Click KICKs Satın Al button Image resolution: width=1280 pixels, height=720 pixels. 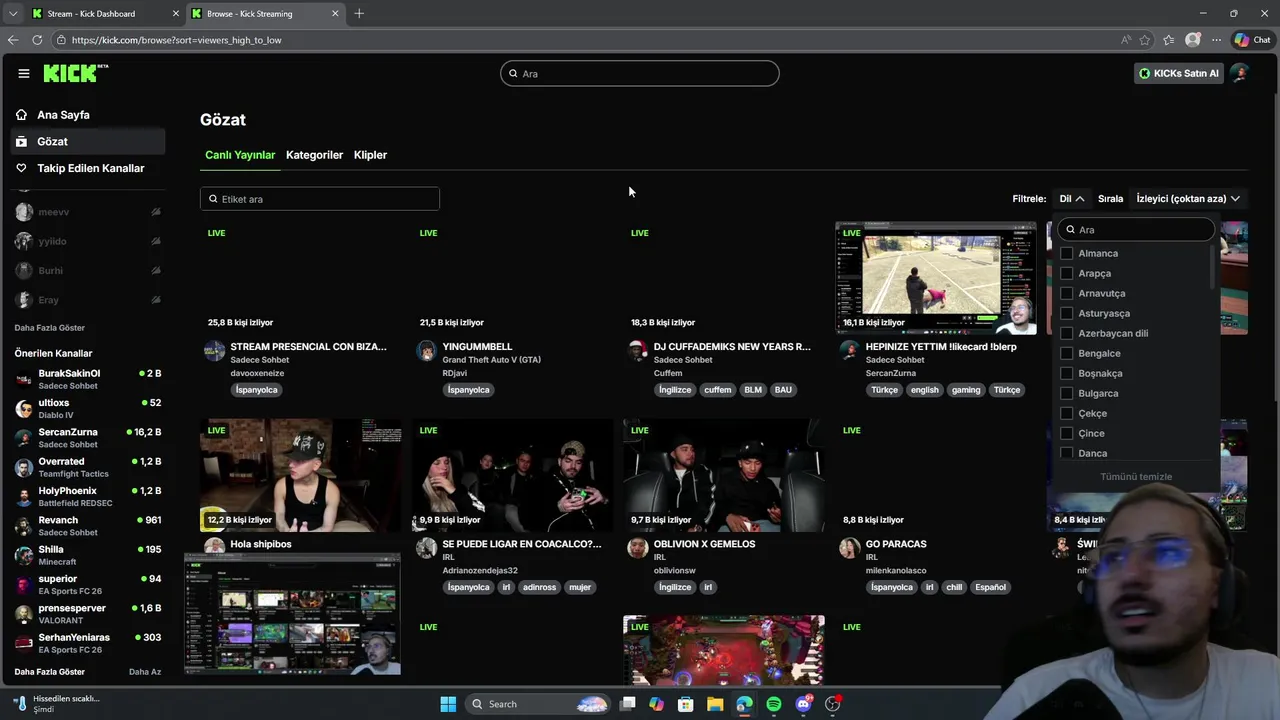1179,73
